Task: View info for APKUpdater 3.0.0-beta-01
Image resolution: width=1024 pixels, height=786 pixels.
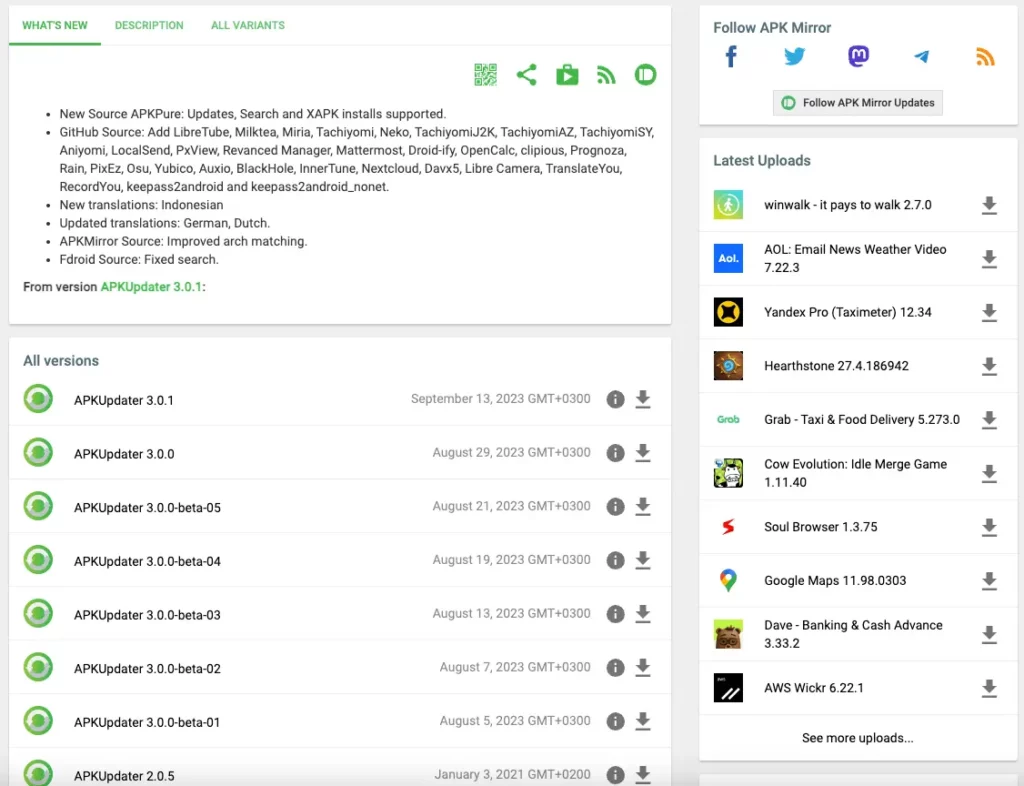Action: (x=615, y=721)
